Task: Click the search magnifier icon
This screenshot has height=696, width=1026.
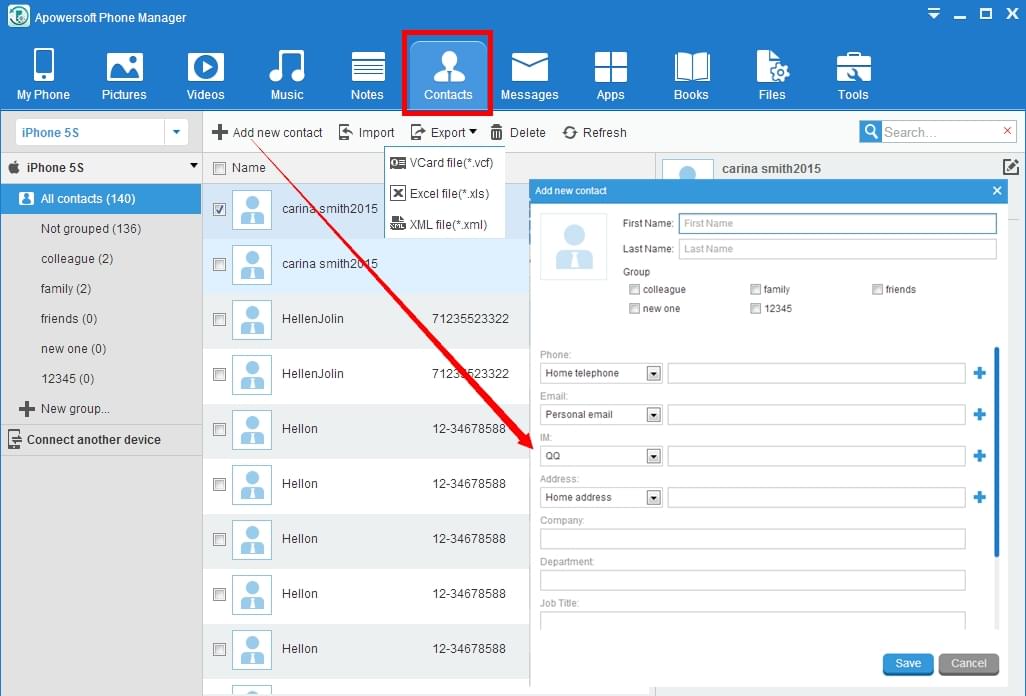Action: pos(870,132)
